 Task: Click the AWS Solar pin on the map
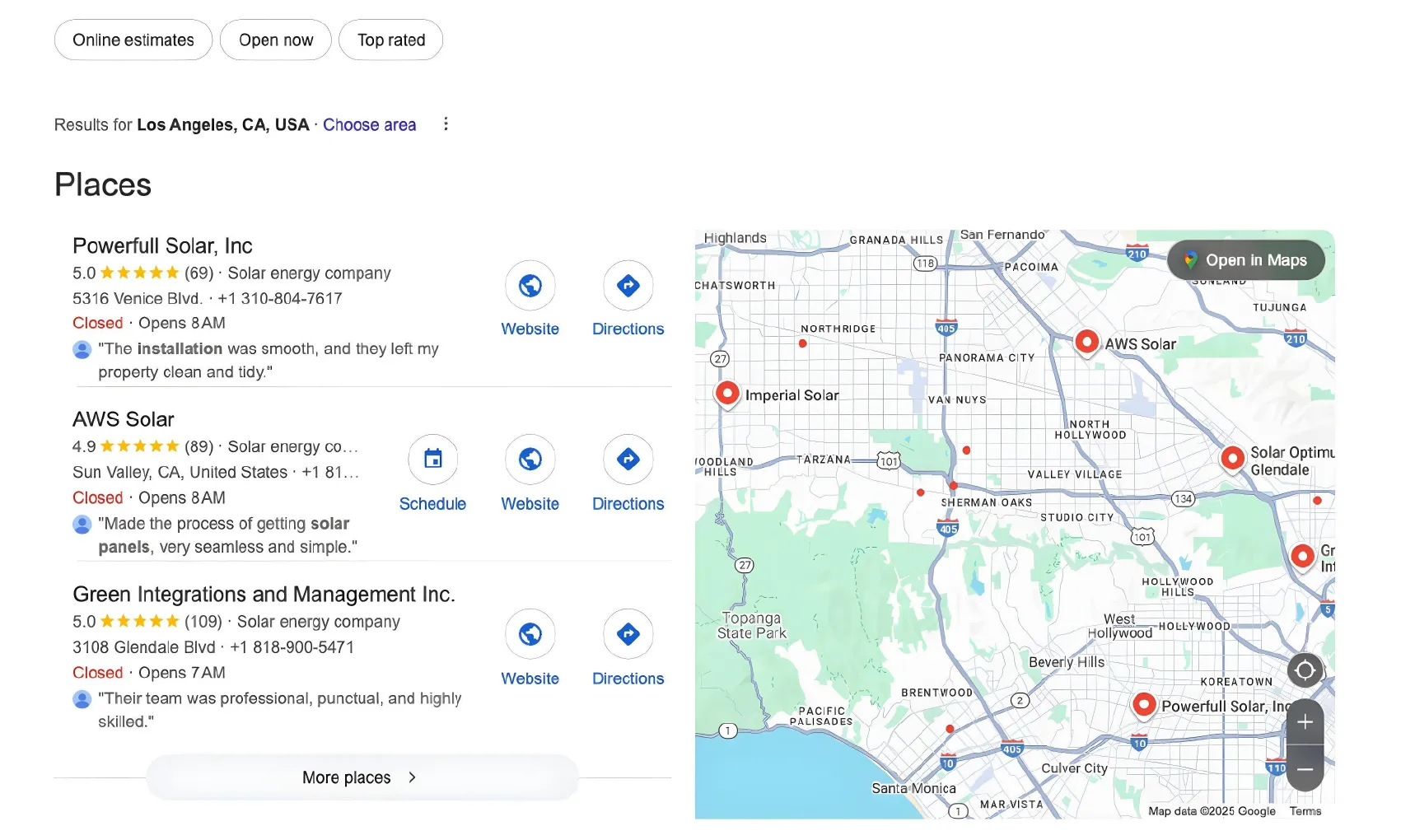[1086, 341]
